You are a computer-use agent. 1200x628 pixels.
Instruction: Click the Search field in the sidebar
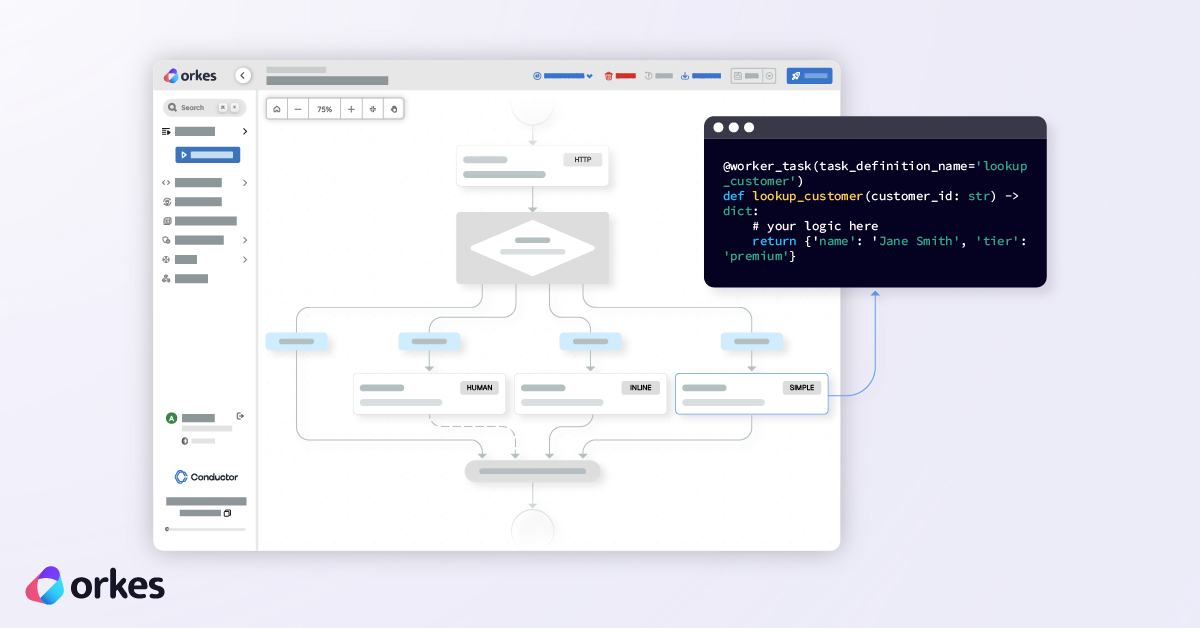coord(204,107)
